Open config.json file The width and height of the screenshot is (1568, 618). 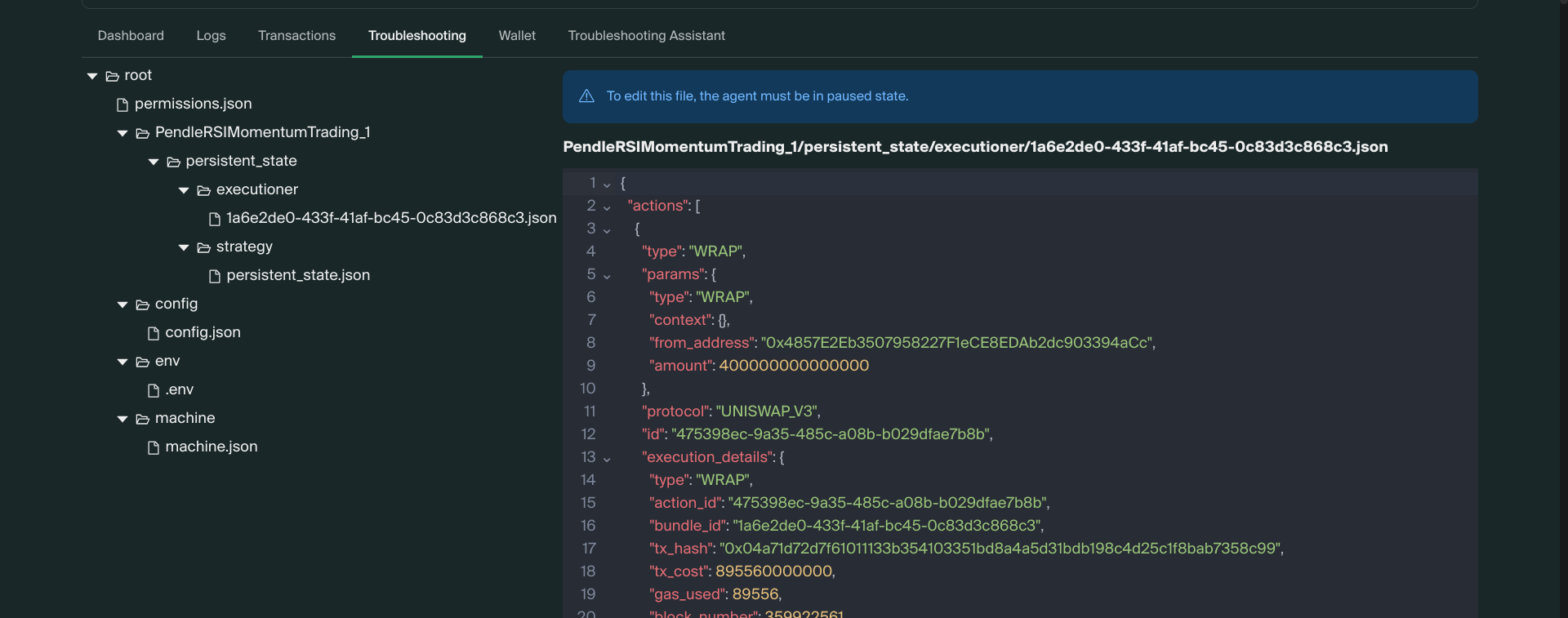203,332
